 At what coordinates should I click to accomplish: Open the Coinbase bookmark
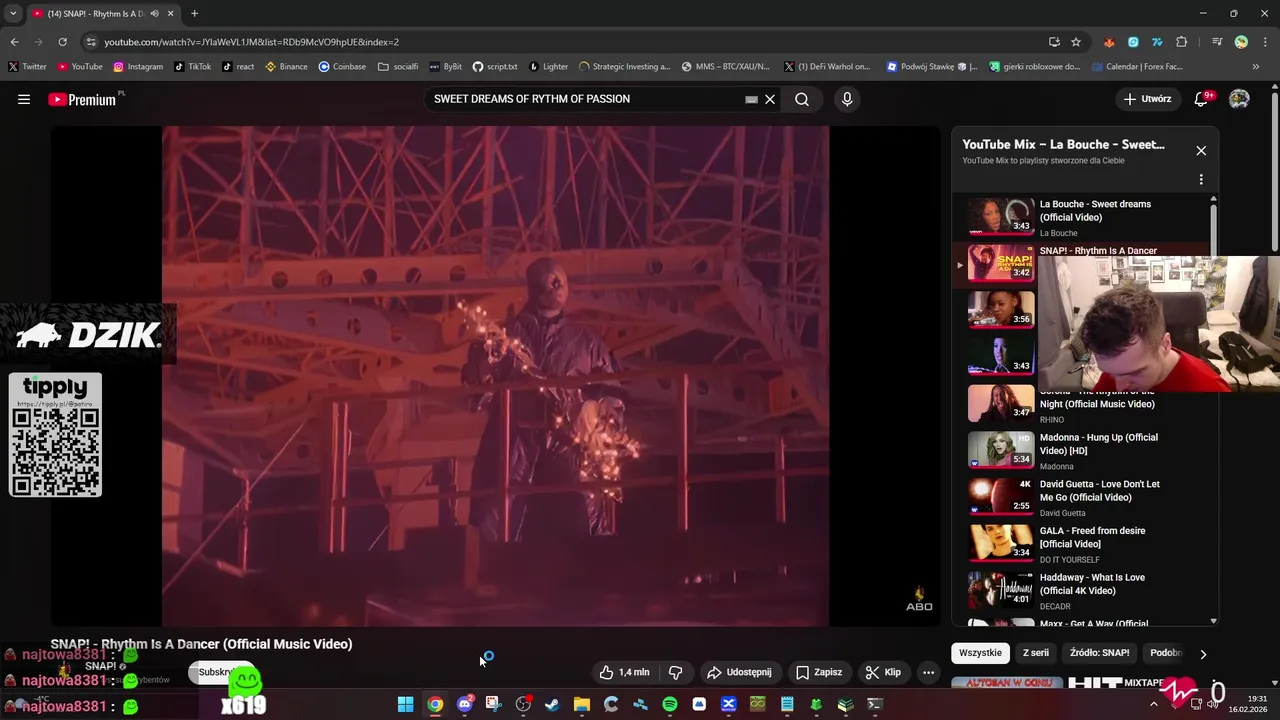click(x=342, y=67)
